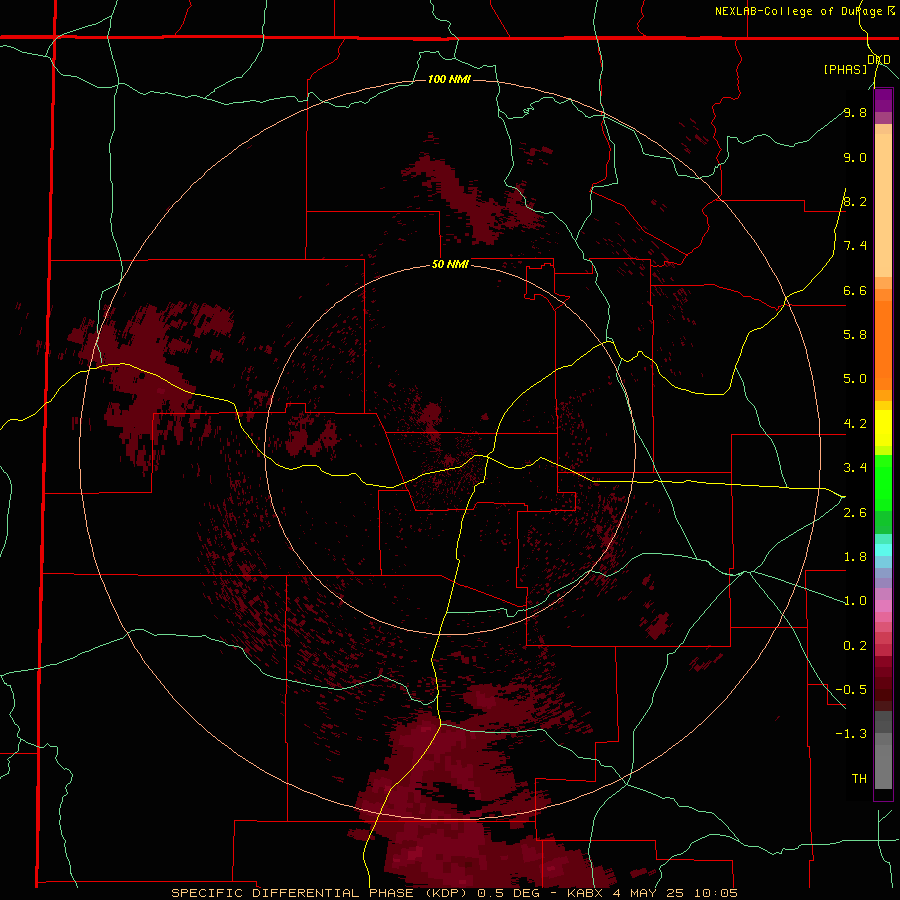This screenshot has height=900, width=900.
Task: Click the 4.2 legend value
Action: click(855, 424)
